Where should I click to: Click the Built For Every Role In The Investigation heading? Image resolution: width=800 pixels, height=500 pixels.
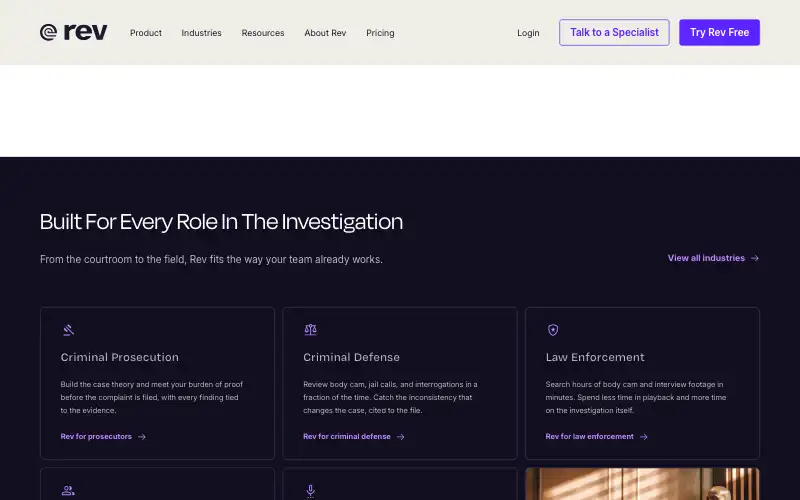click(221, 222)
